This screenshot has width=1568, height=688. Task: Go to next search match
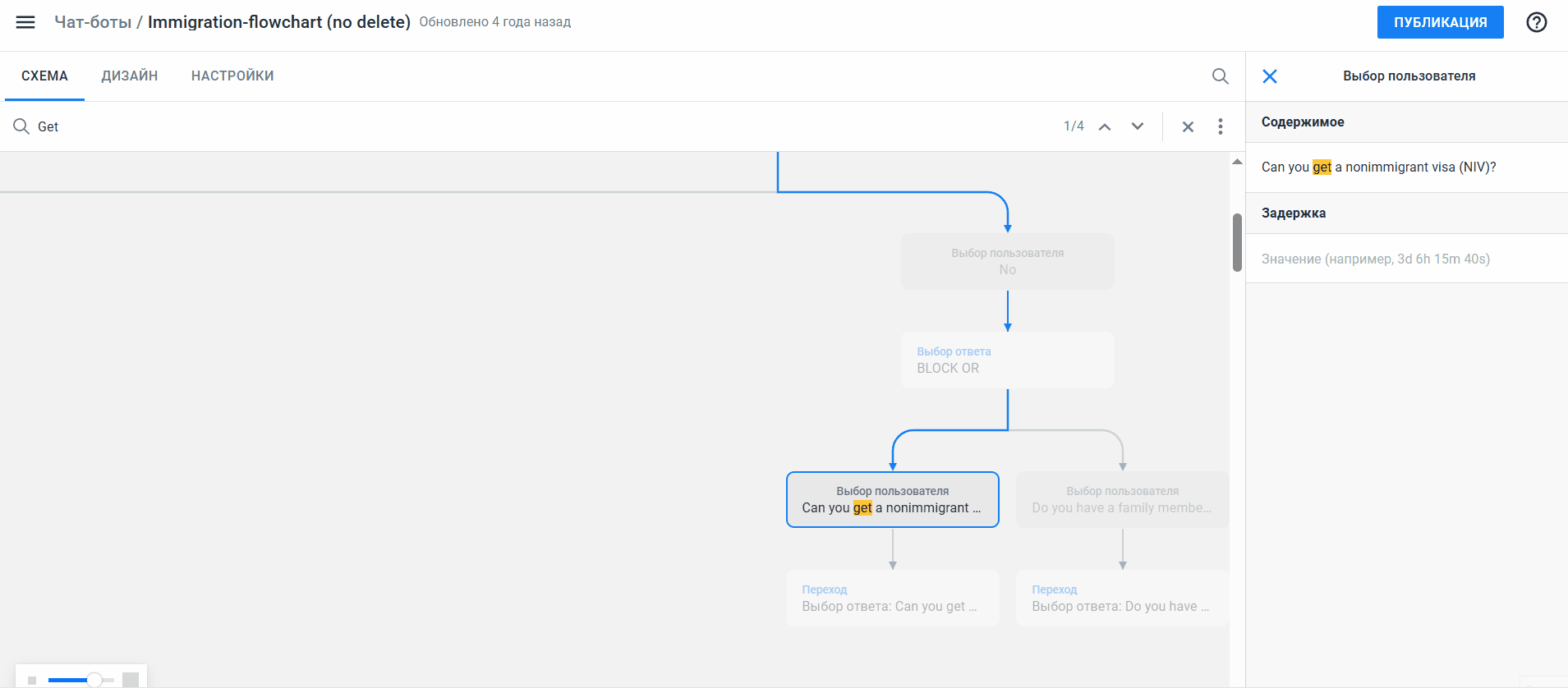click(x=1137, y=126)
